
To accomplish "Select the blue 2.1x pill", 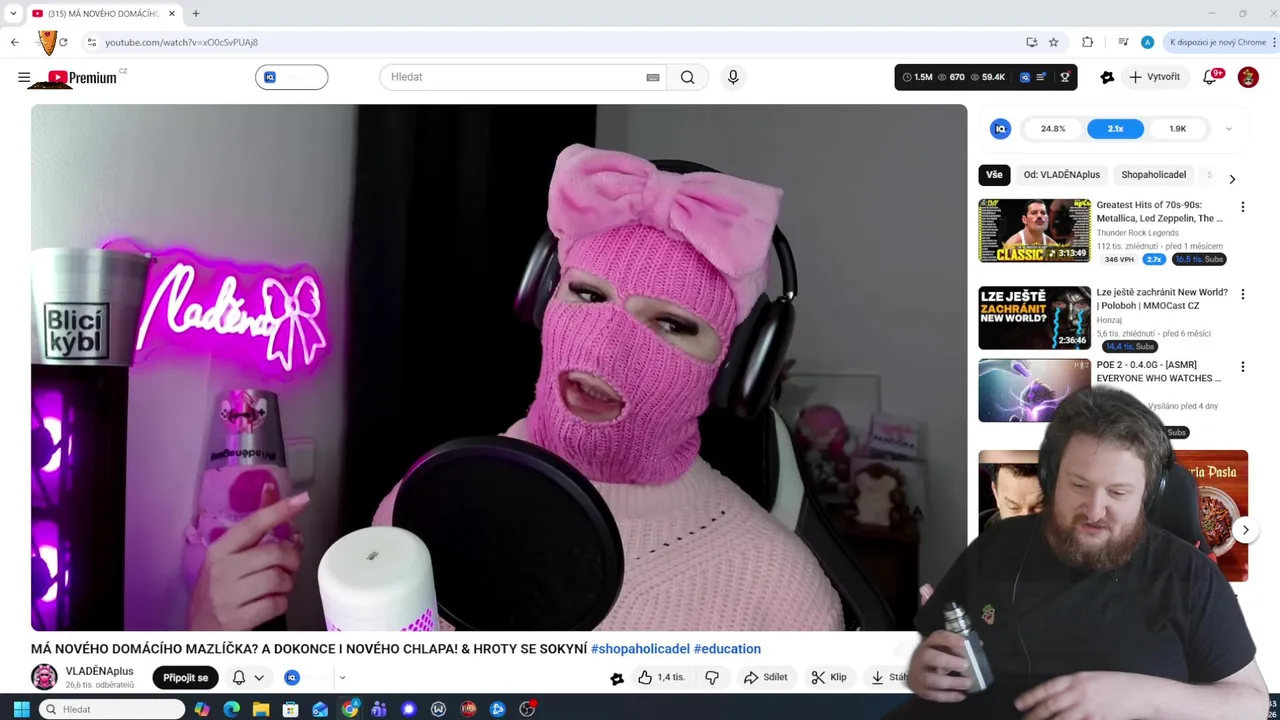I will point(1115,128).
